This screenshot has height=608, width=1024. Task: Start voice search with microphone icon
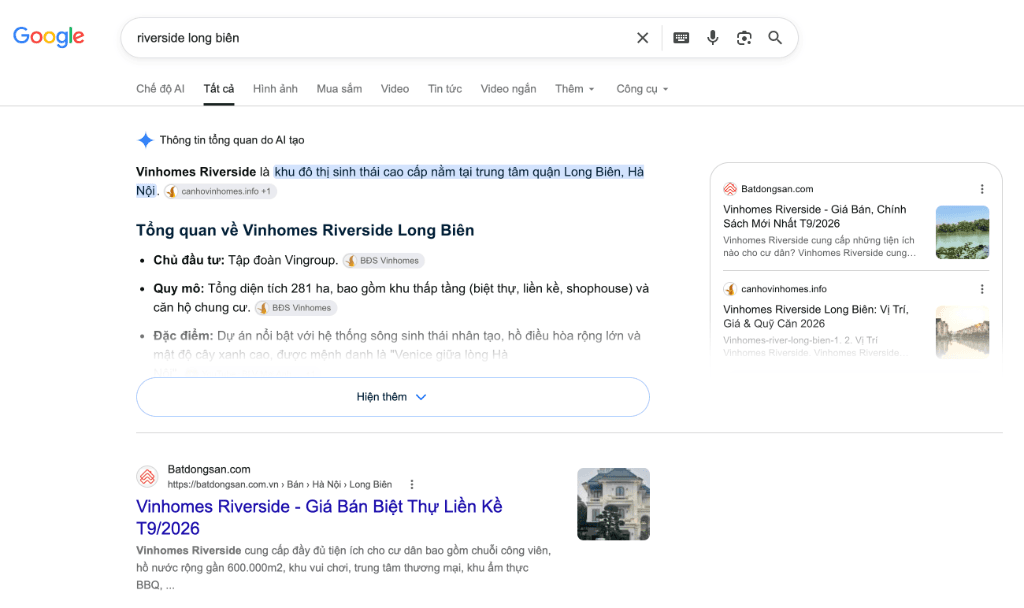[712, 38]
